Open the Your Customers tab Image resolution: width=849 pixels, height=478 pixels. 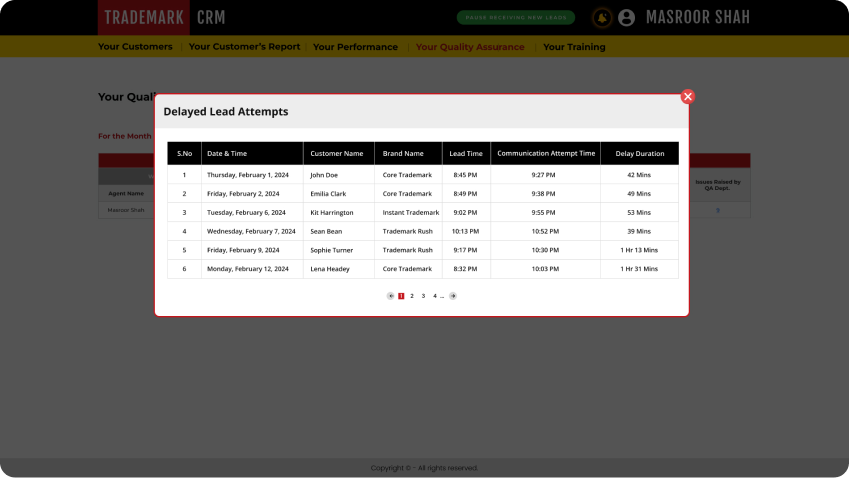point(135,47)
